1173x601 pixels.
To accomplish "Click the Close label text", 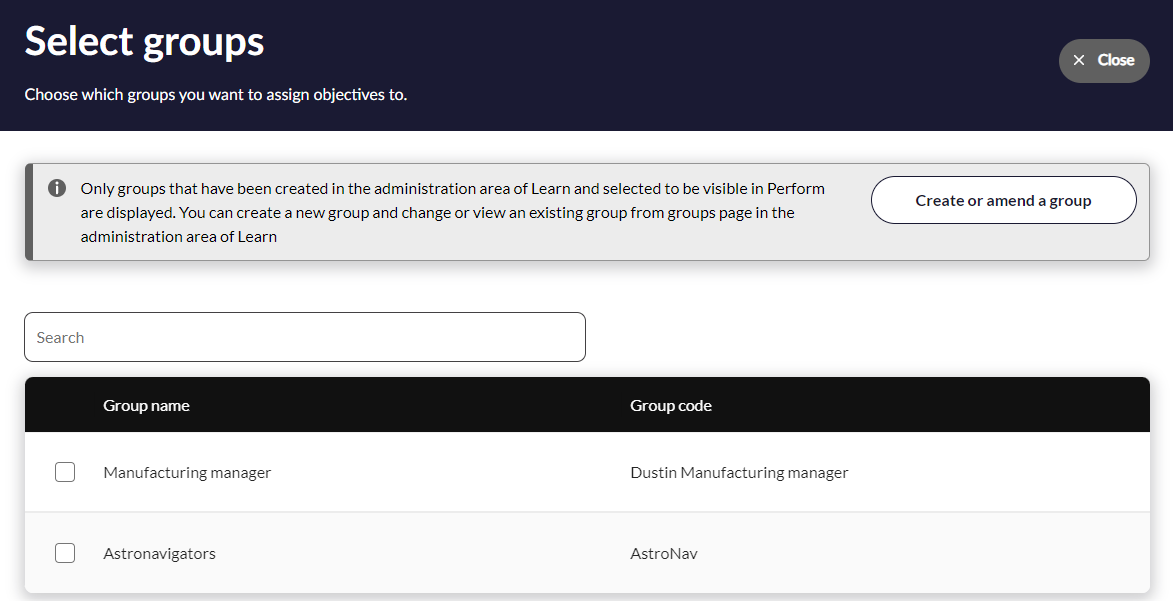I will pyautogui.click(x=1116, y=61).
